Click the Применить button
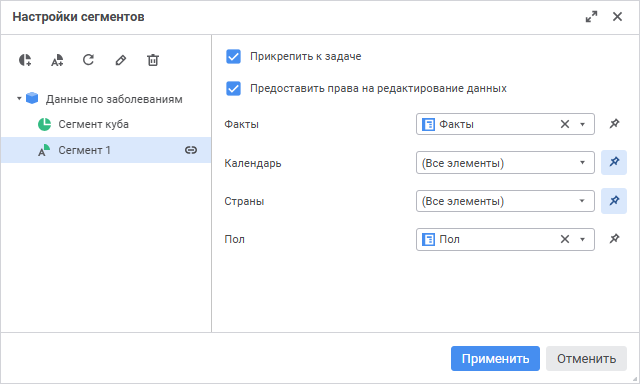The image size is (640, 384). 495,359
